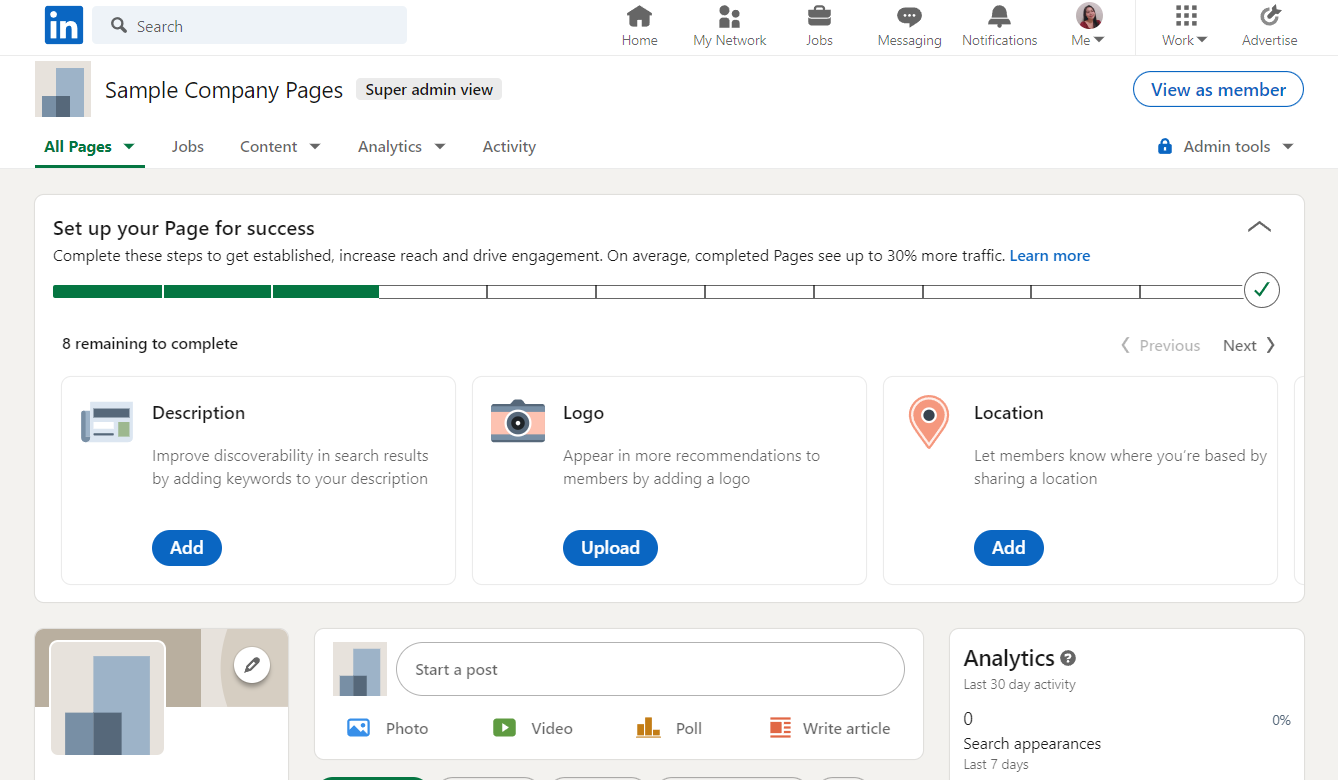Click the 0% value in Analytics
Screen dimensions: 1338x780
(x=1281, y=720)
